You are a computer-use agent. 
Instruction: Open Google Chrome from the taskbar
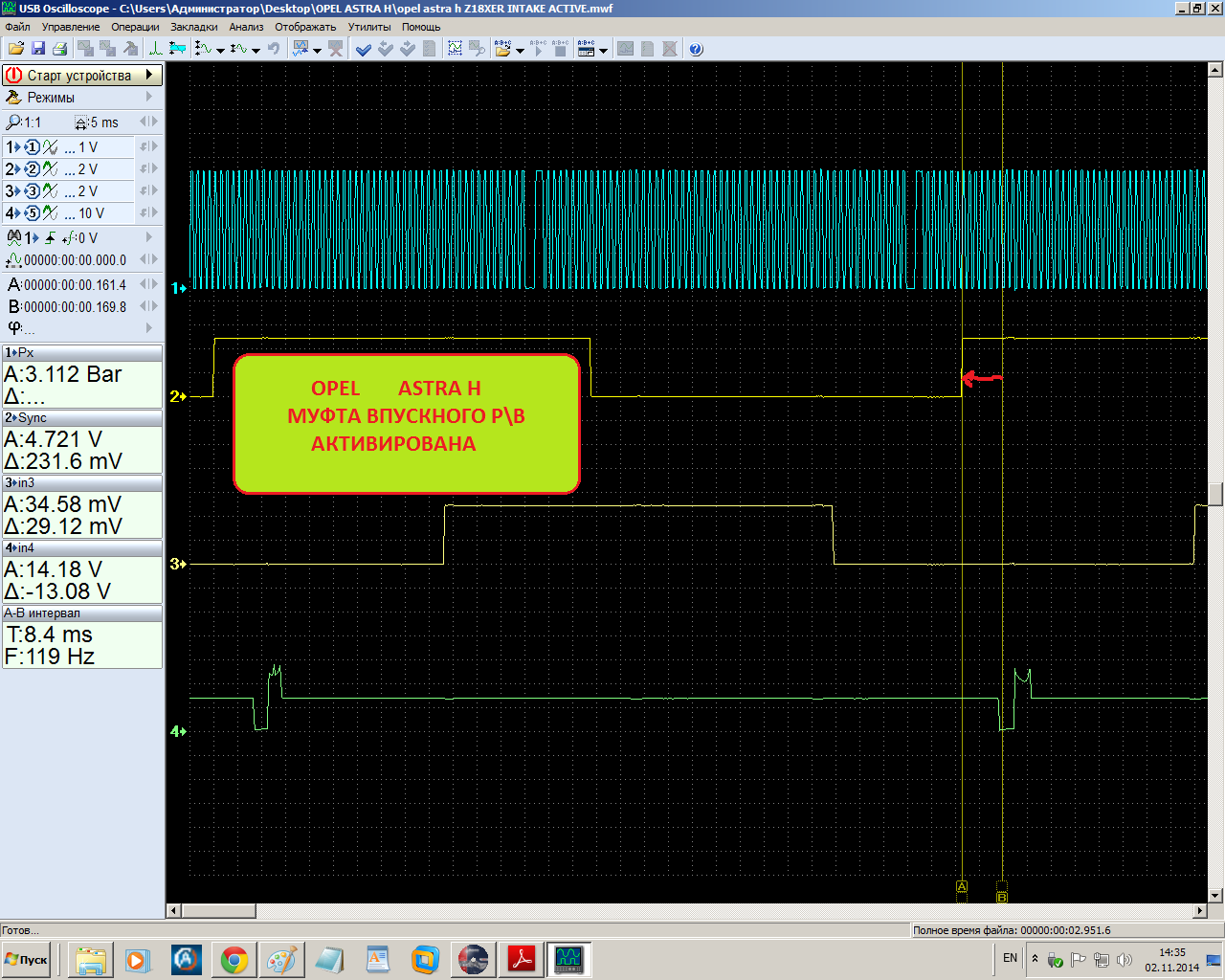point(234,959)
